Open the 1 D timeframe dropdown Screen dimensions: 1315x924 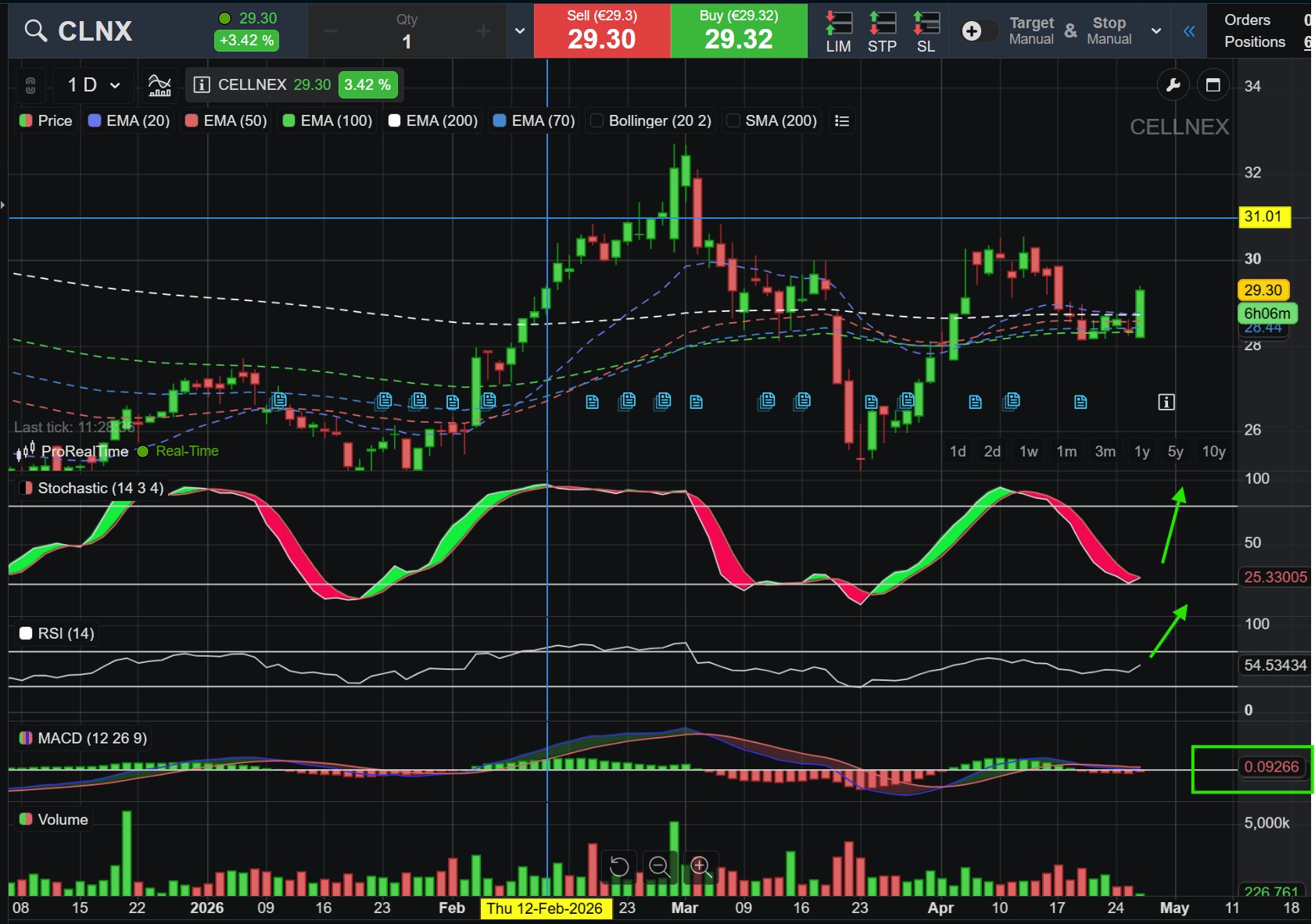94,85
